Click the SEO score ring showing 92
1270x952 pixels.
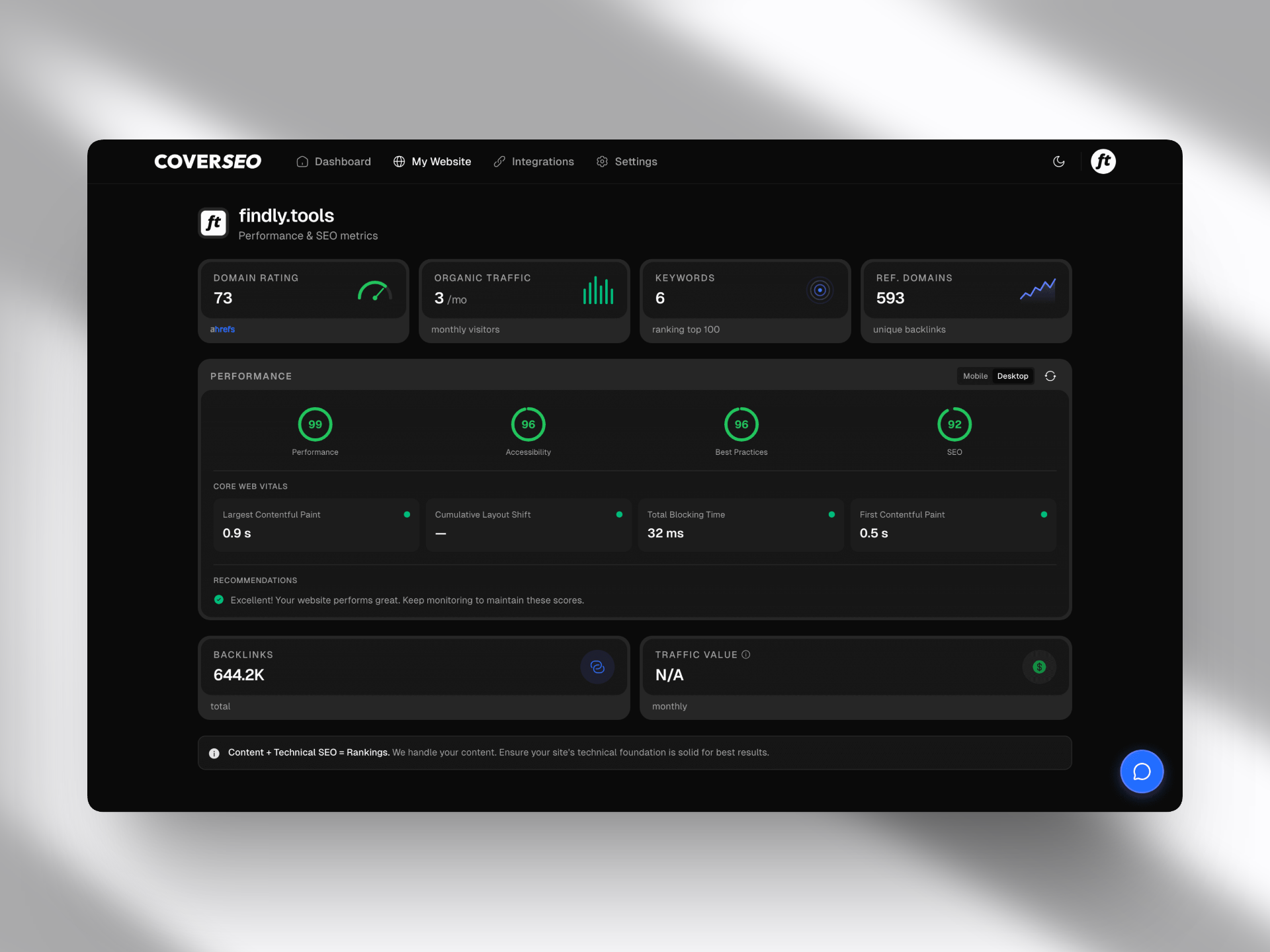tap(954, 424)
